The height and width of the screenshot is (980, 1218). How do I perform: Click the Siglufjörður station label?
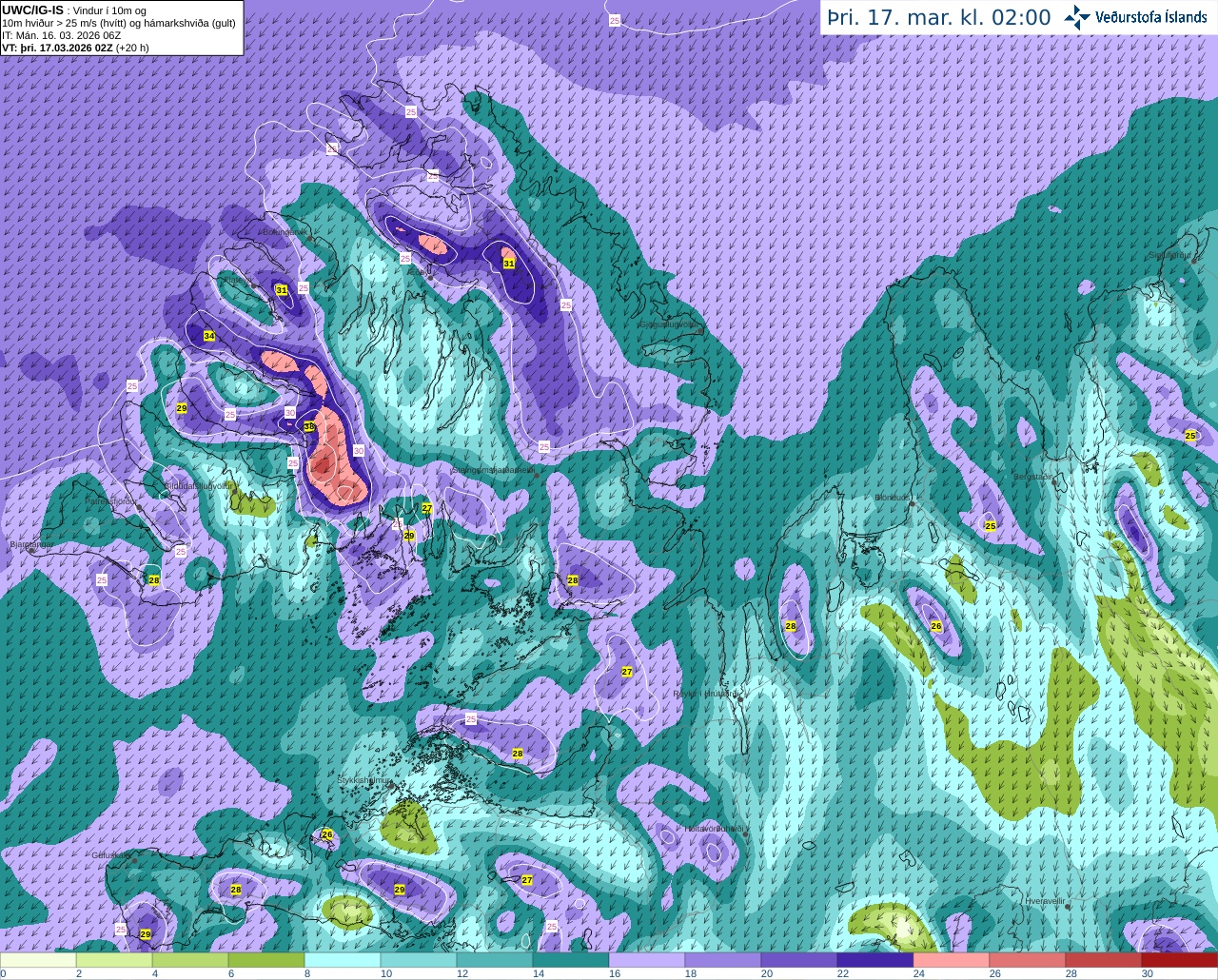tap(1171, 255)
